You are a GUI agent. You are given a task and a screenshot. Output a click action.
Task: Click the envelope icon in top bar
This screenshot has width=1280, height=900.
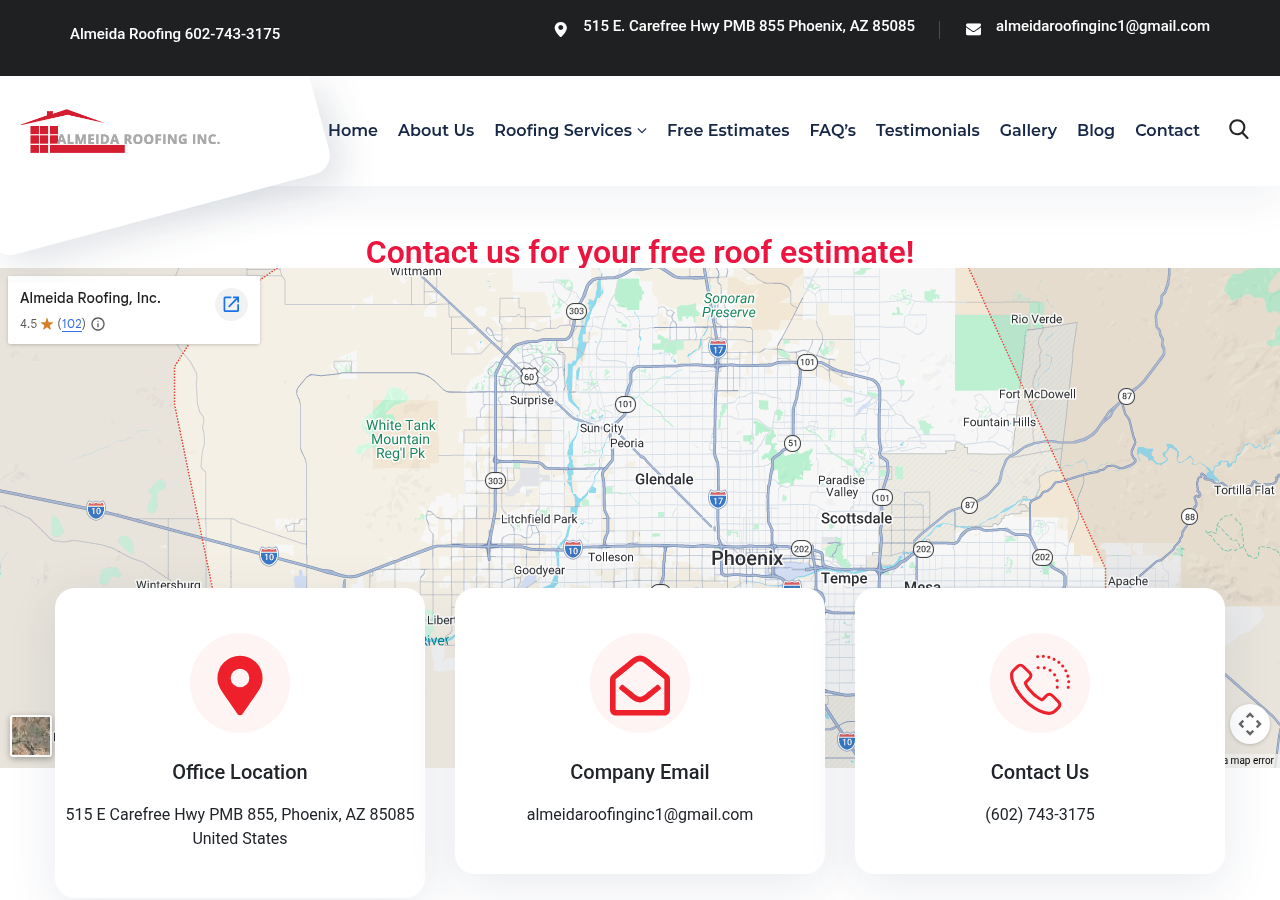[x=973, y=30]
